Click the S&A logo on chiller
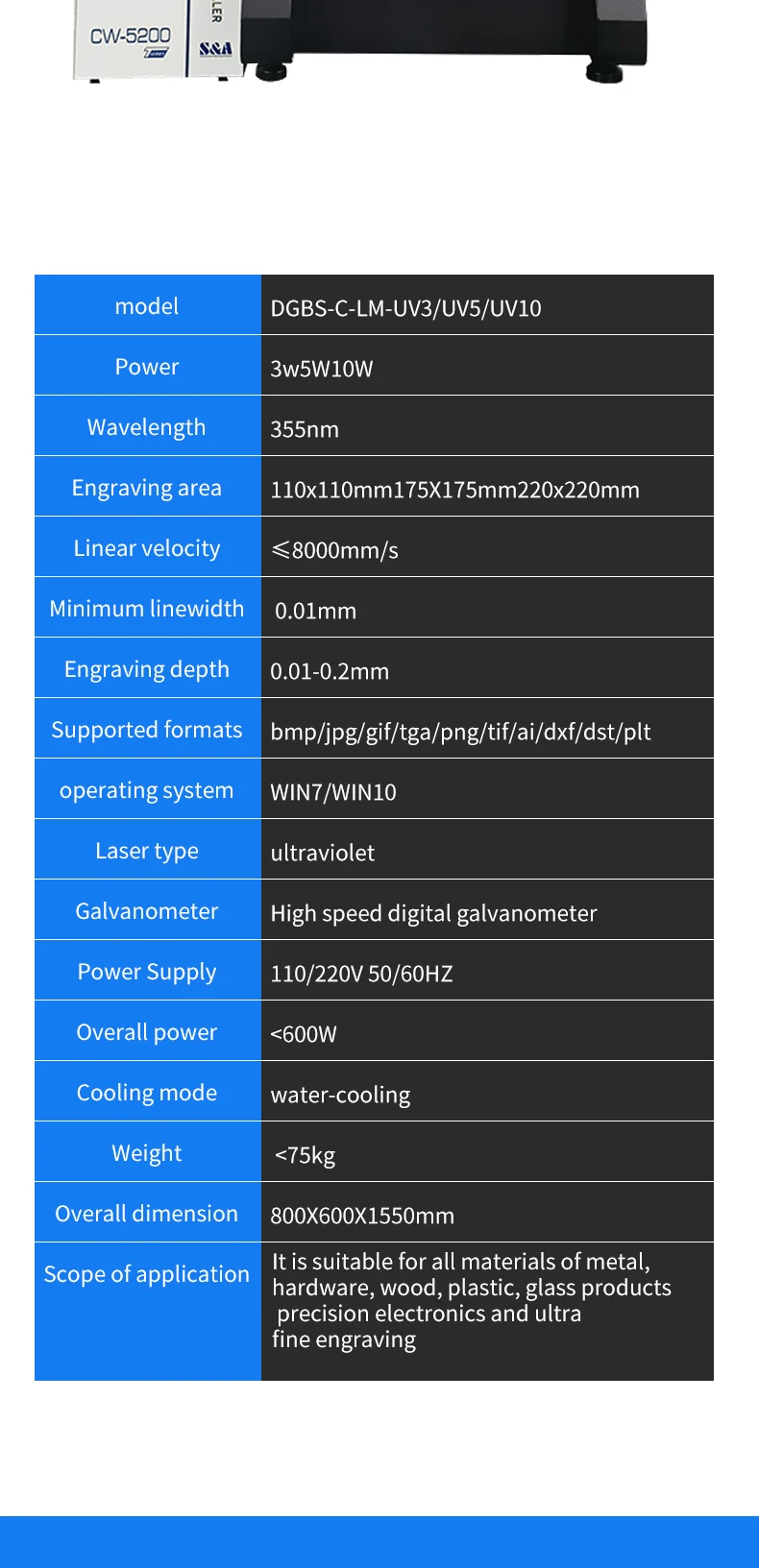Viewport: 759px width, 1568px height. (x=215, y=48)
